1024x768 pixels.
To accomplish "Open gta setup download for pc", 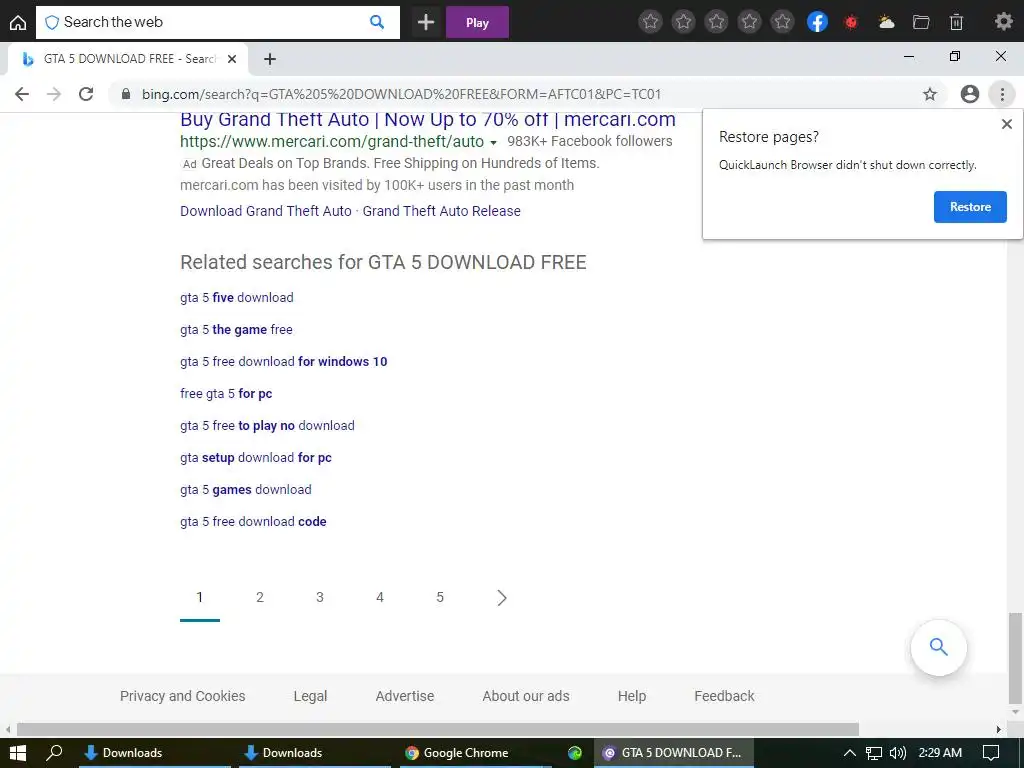I will (x=255, y=458).
